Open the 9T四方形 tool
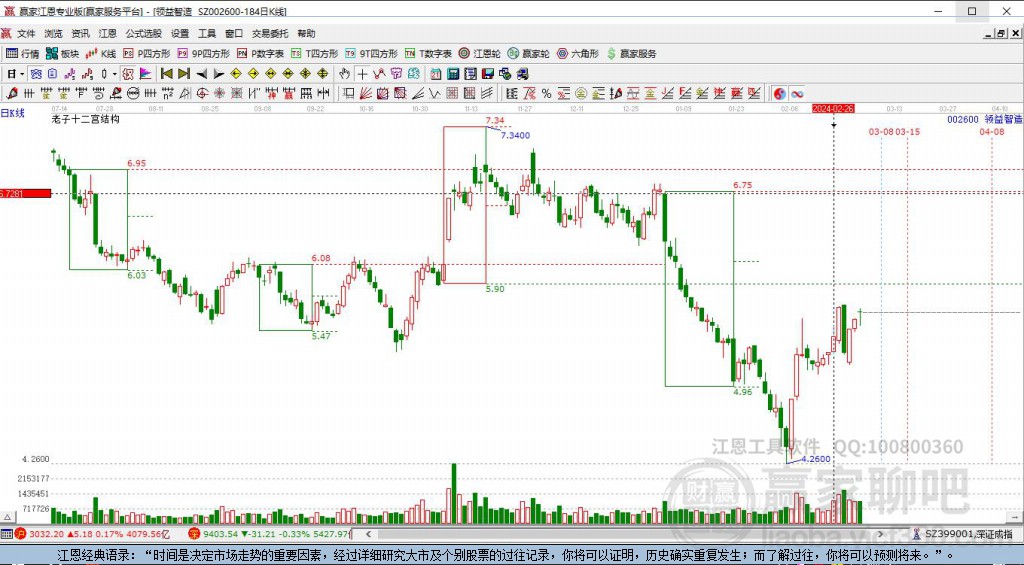 coord(372,54)
